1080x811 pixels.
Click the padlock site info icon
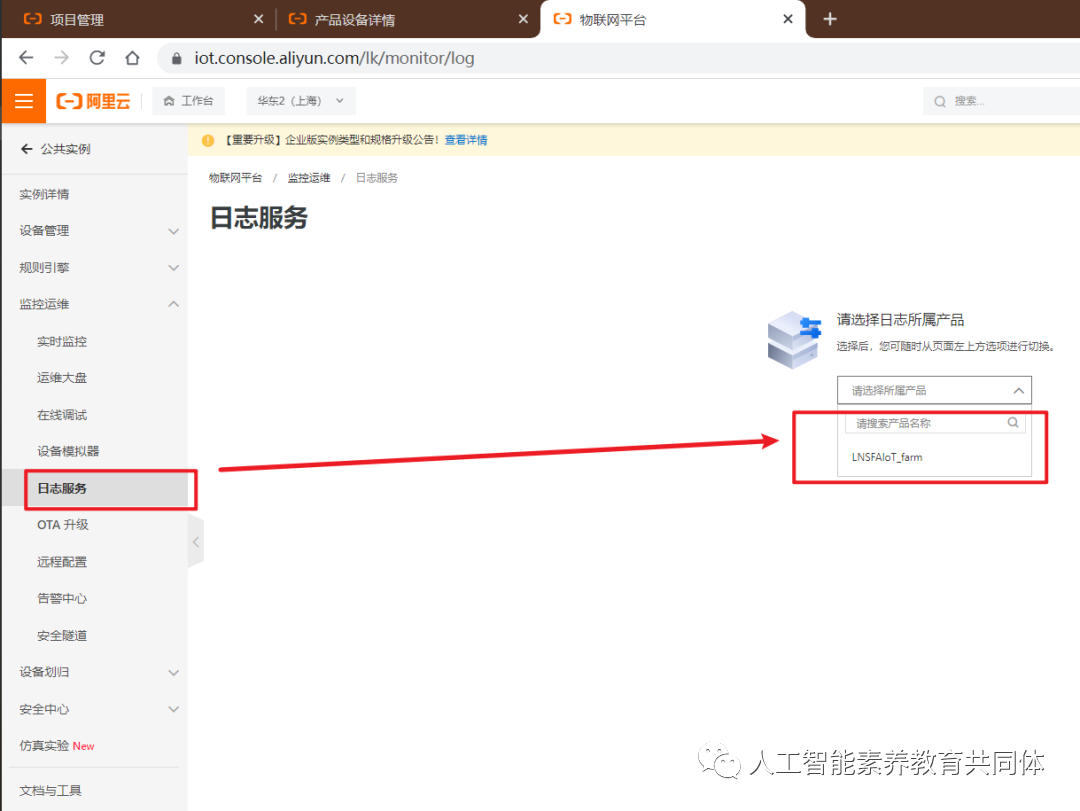pyautogui.click(x=176, y=59)
